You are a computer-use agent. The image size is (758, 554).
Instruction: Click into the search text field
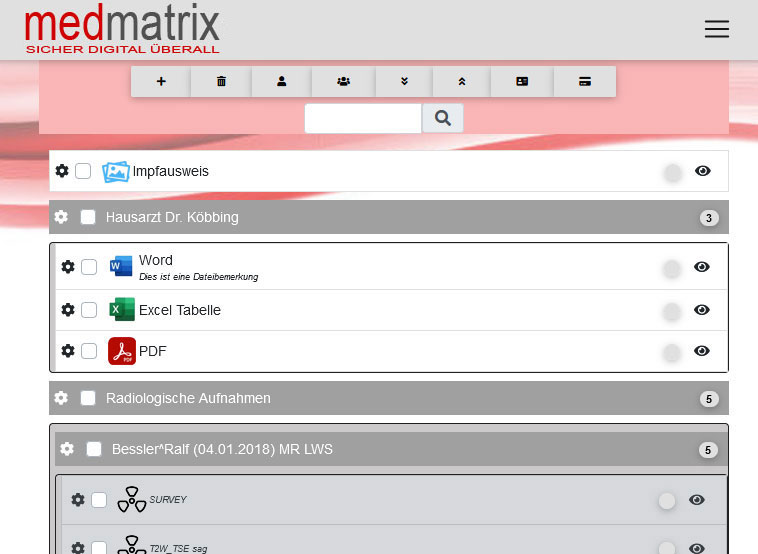(363, 118)
